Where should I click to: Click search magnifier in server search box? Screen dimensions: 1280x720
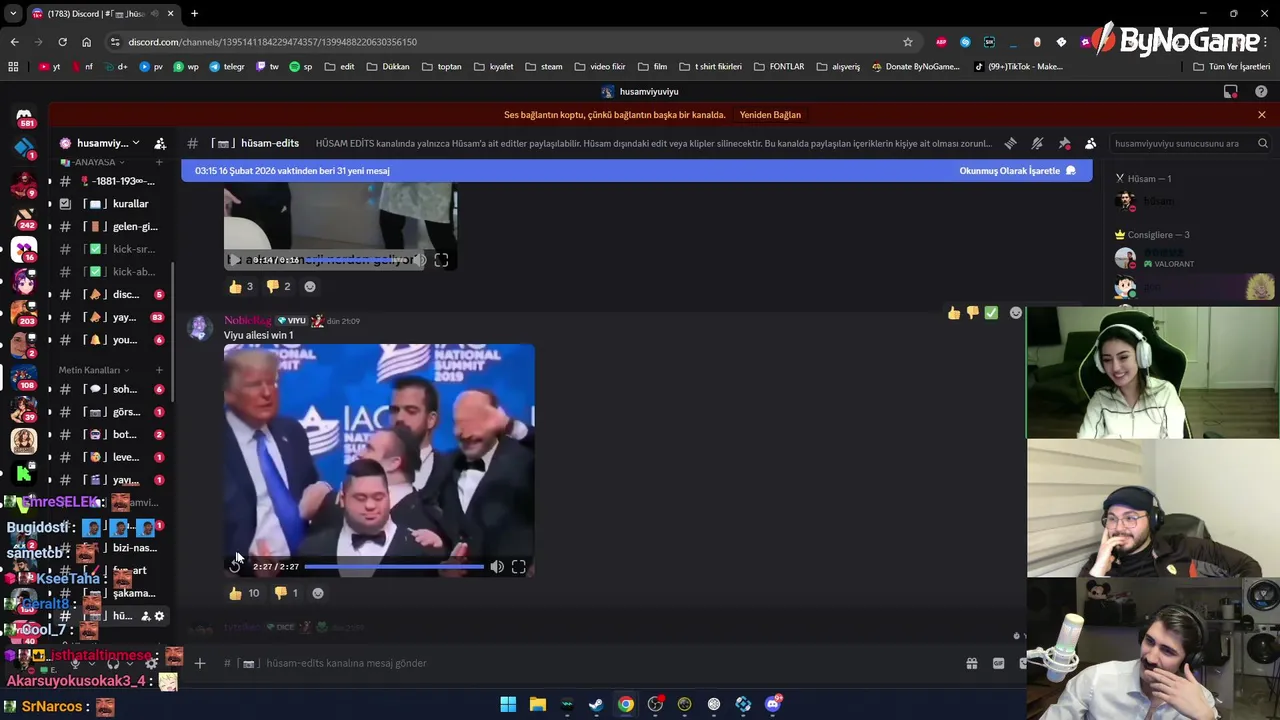point(1263,143)
